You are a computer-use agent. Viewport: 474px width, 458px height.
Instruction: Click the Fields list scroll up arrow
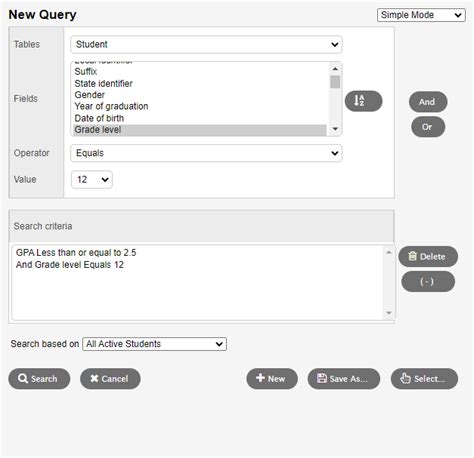pos(335,69)
